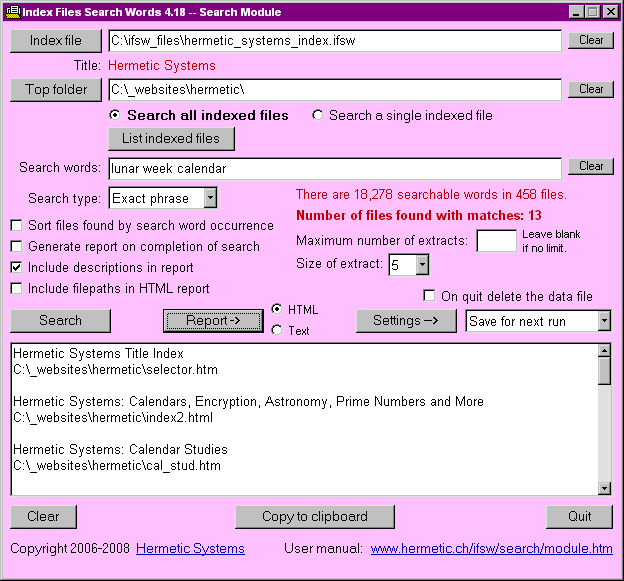The image size is (624, 581).
Task: Clear the results list with bottom Clear button
Action: tap(43, 517)
